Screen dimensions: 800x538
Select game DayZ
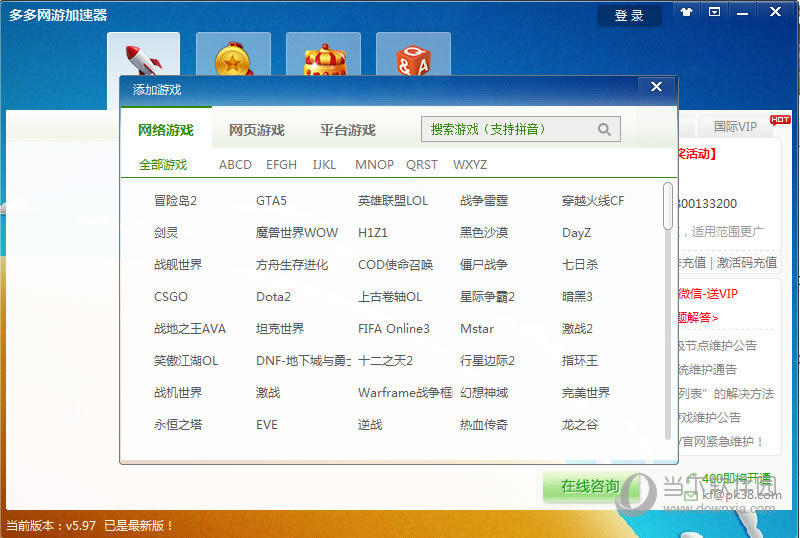coord(577,233)
